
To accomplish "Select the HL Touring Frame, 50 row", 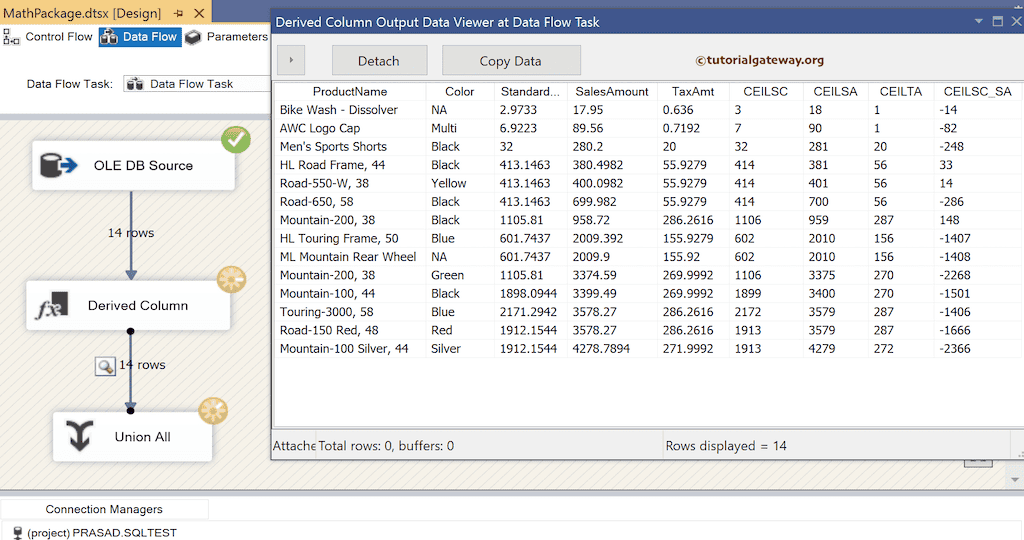I will tap(648, 238).
